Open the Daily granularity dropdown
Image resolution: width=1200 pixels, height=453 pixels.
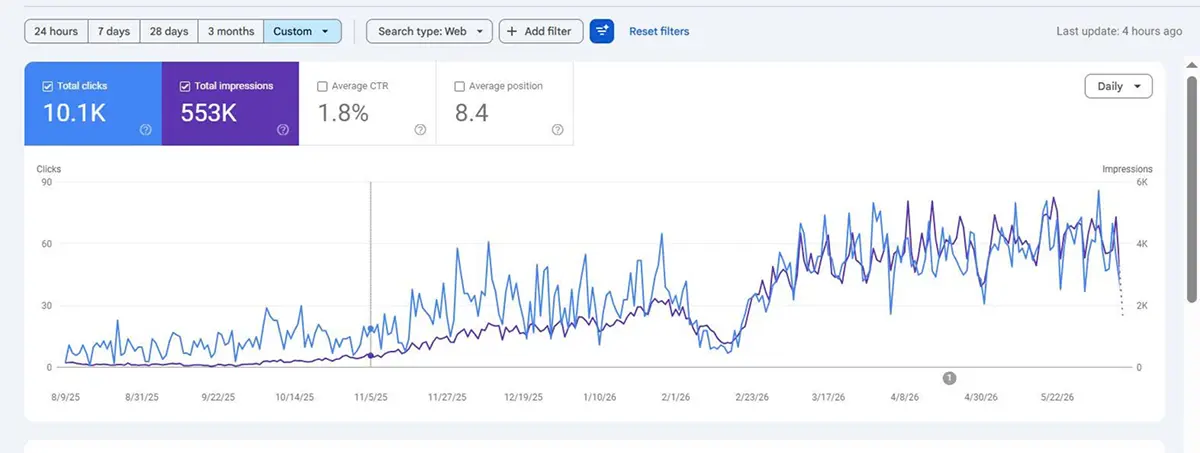[x=1118, y=86]
